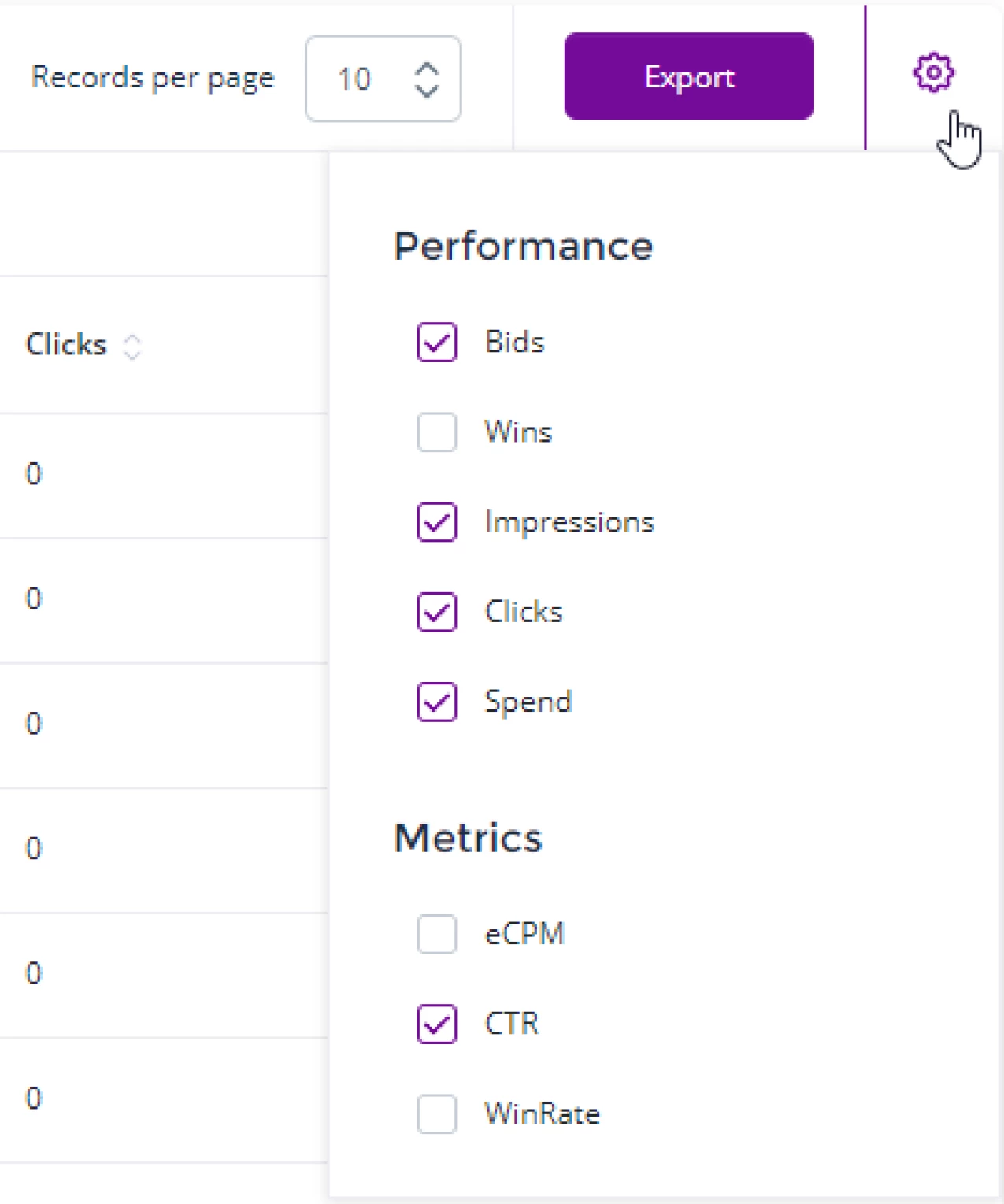Enable the Wins metric
Screen dimensions: 1004x1204
436,432
